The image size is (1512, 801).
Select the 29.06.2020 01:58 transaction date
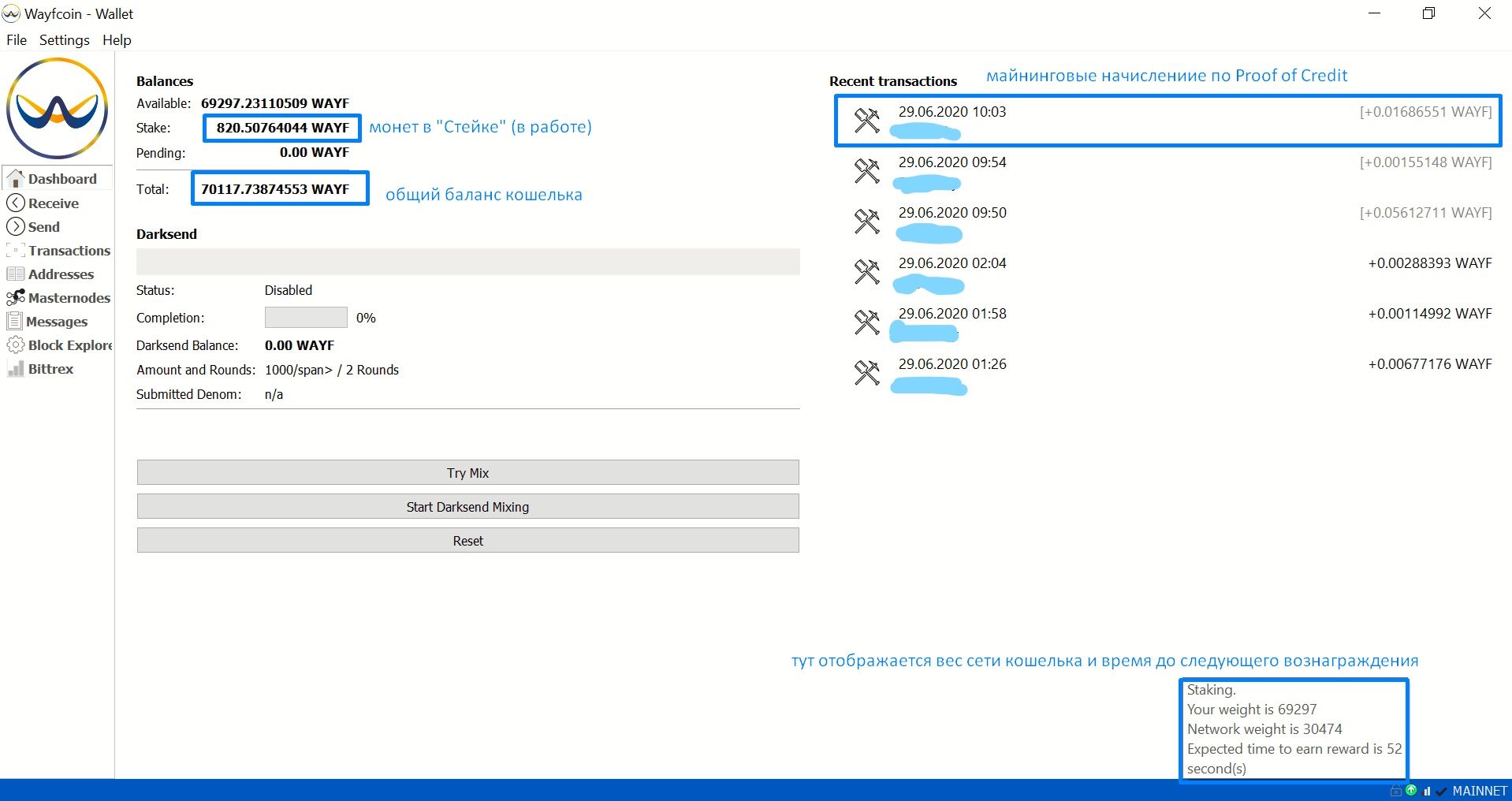(x=952, y=314)
